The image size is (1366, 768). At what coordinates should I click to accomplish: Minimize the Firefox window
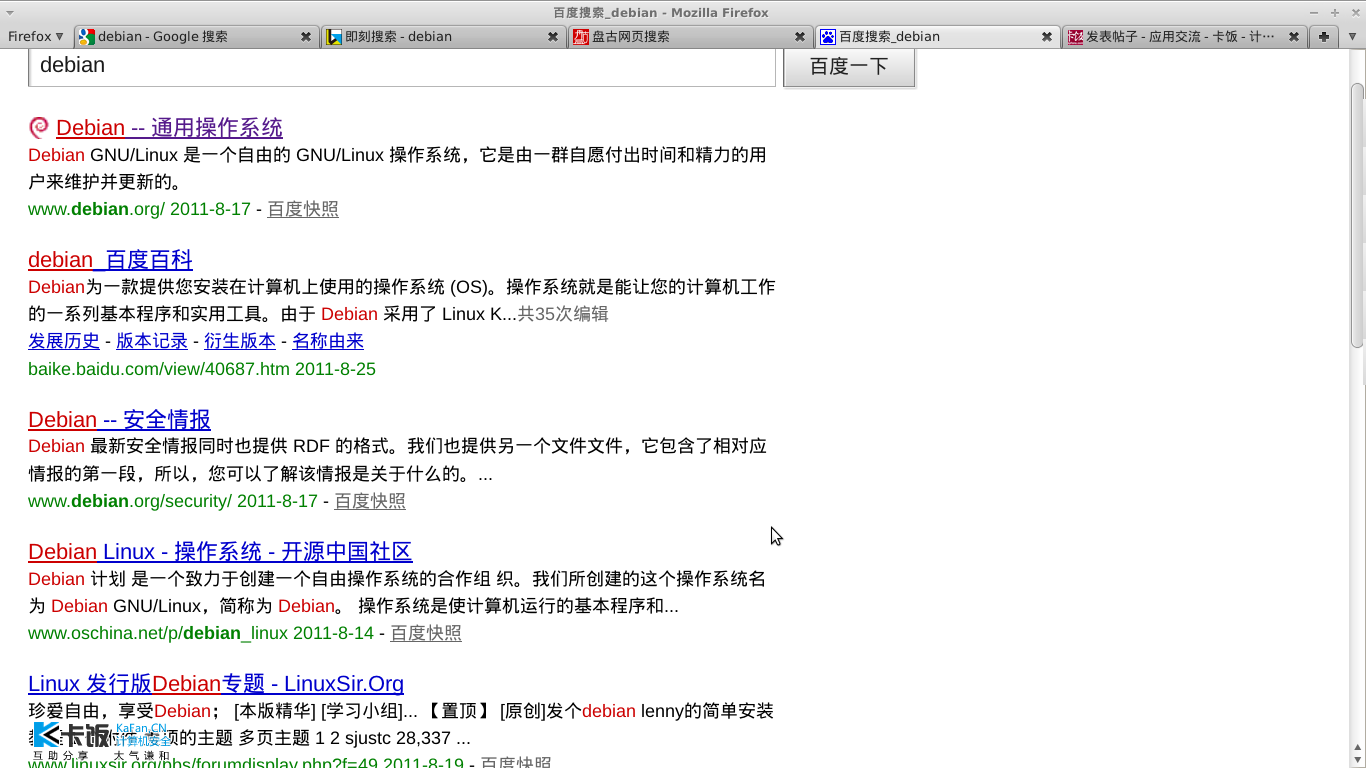pos(1316,12)
